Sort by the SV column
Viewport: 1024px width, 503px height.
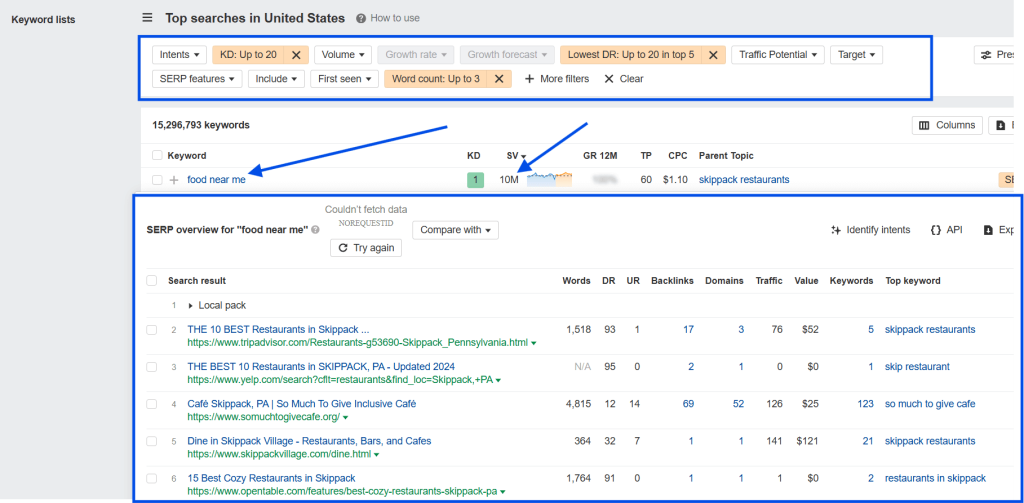(x=516, y=155)
